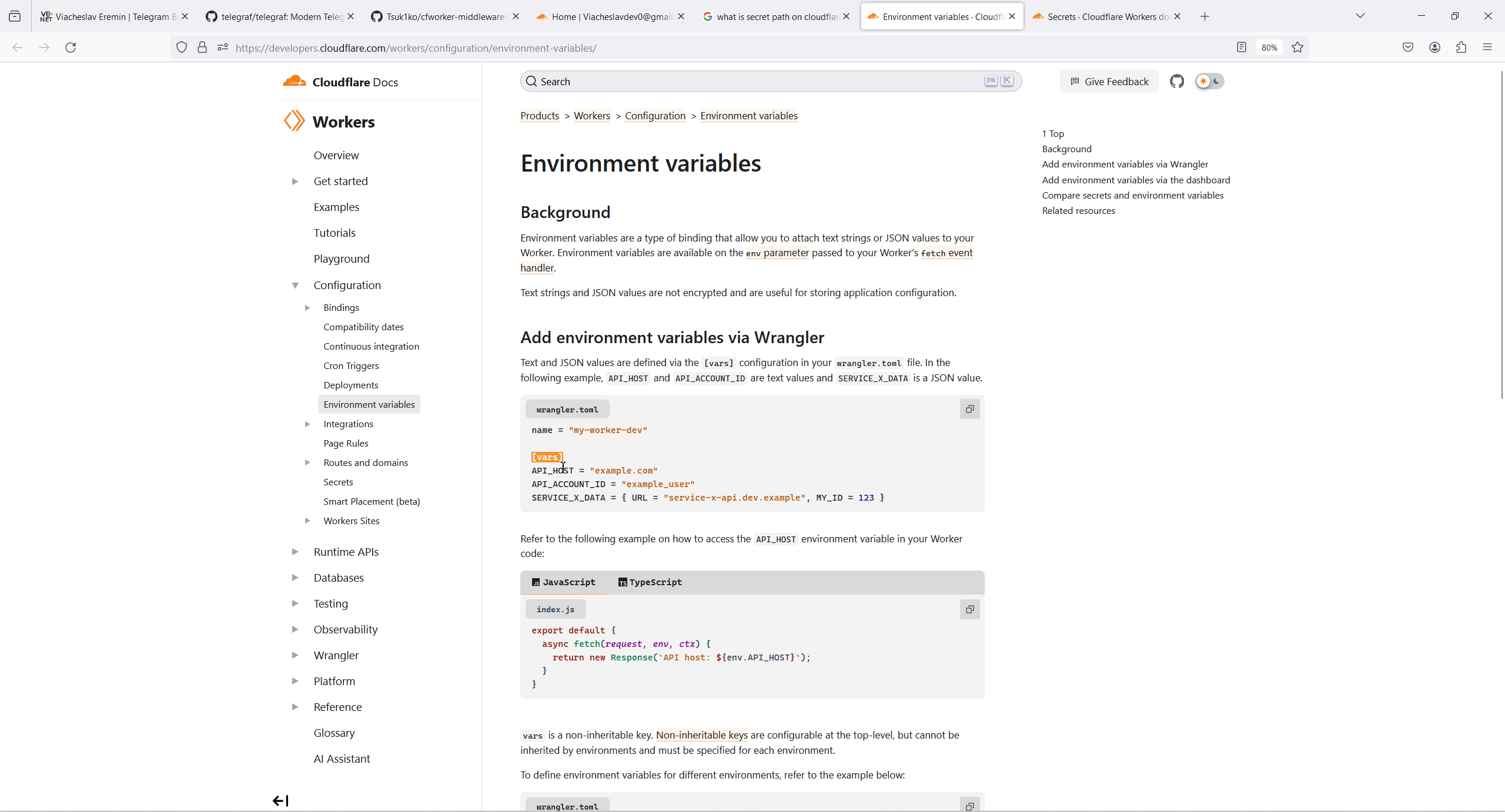The width and height of the screenshot is (1505, 812).
Task: Collapse the Configuration sidebar section
Action: 295,286
